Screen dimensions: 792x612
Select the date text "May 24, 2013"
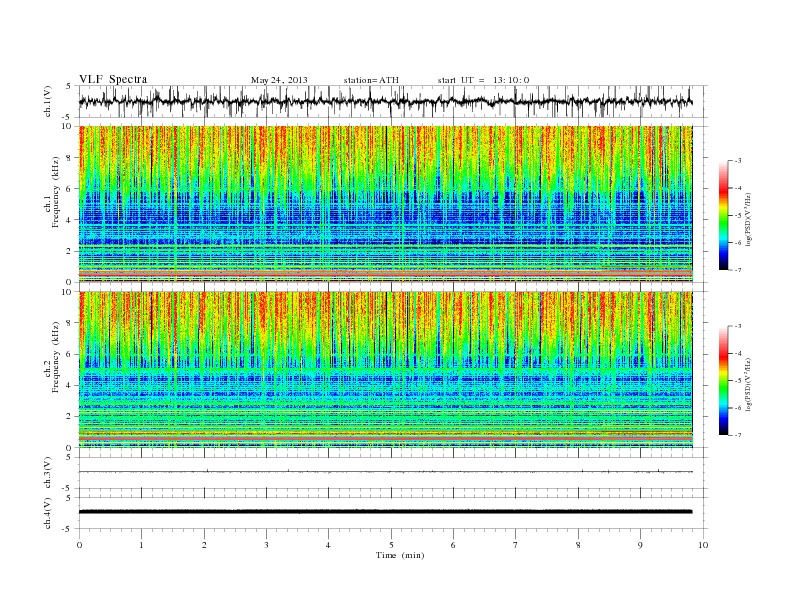click(279, 80)
